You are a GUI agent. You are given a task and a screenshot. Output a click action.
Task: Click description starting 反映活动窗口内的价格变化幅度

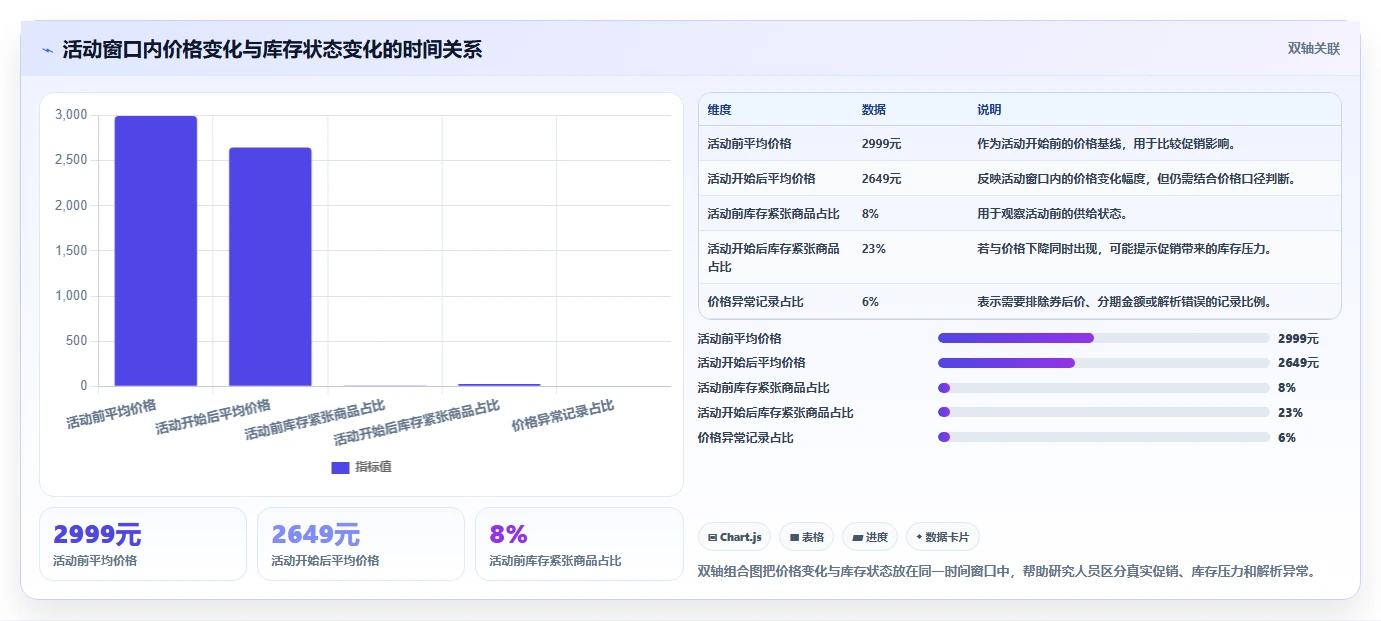1137,179
